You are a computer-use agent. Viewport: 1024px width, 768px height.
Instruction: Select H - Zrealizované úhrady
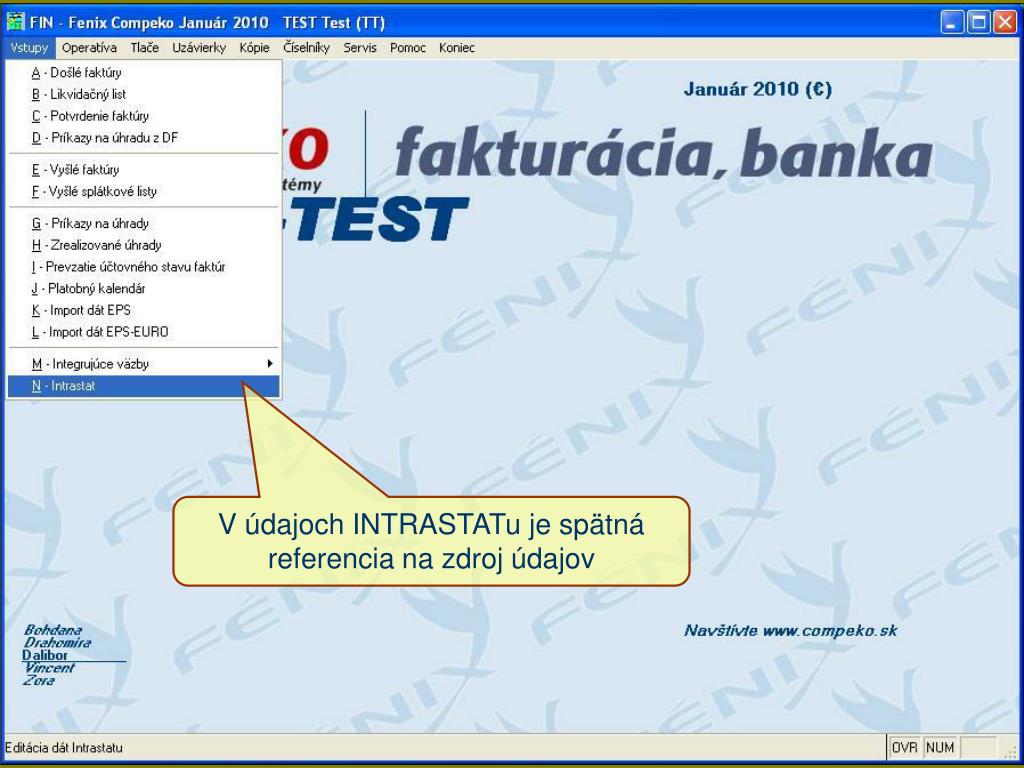click(x=144, y=245)
